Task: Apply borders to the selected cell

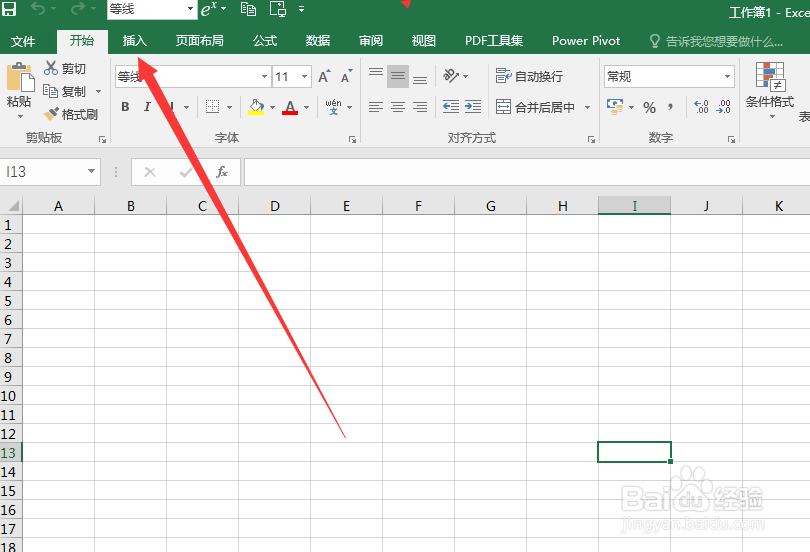Action: click(x=212, y=107)
